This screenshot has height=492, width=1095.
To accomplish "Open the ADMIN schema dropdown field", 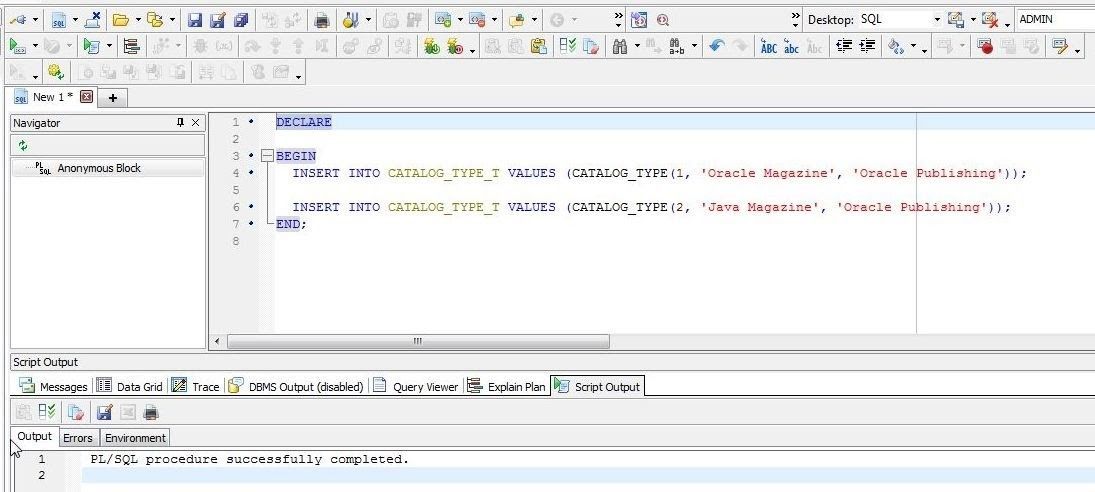I will 1055,20.
